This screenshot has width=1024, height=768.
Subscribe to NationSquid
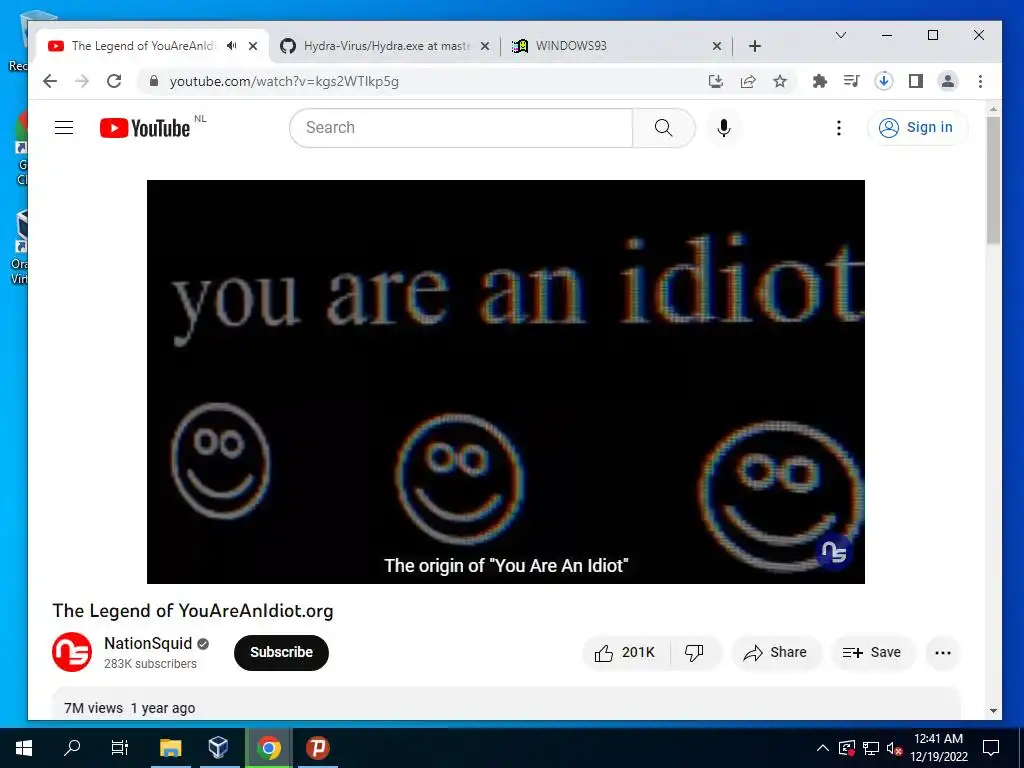(281, 652)
